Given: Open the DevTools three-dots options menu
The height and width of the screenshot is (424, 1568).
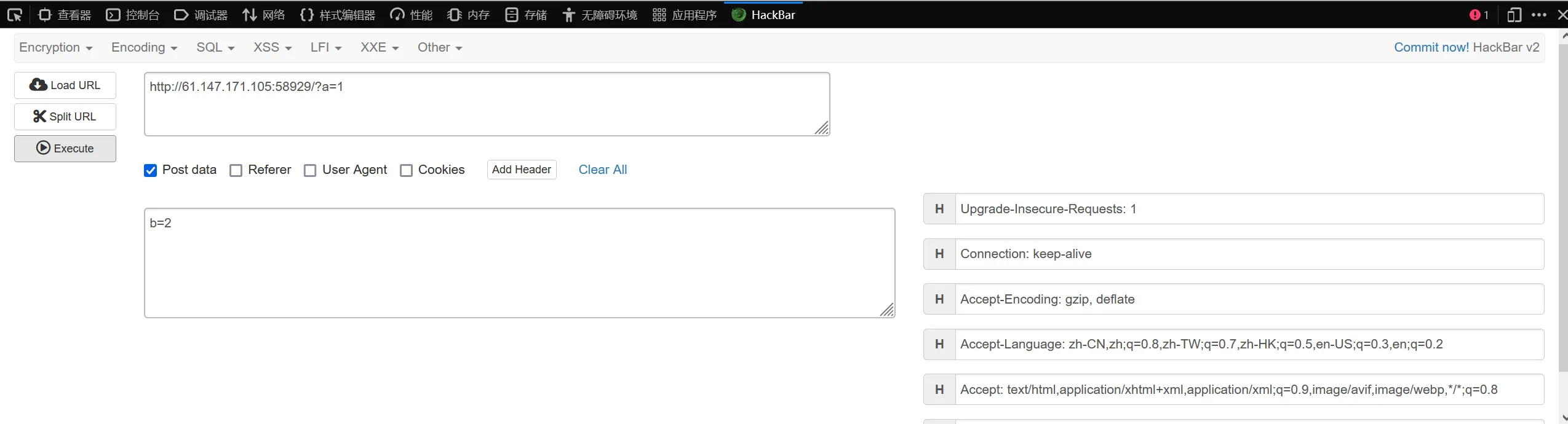Looking at the screenshot, I should [x=1539, y=15].
